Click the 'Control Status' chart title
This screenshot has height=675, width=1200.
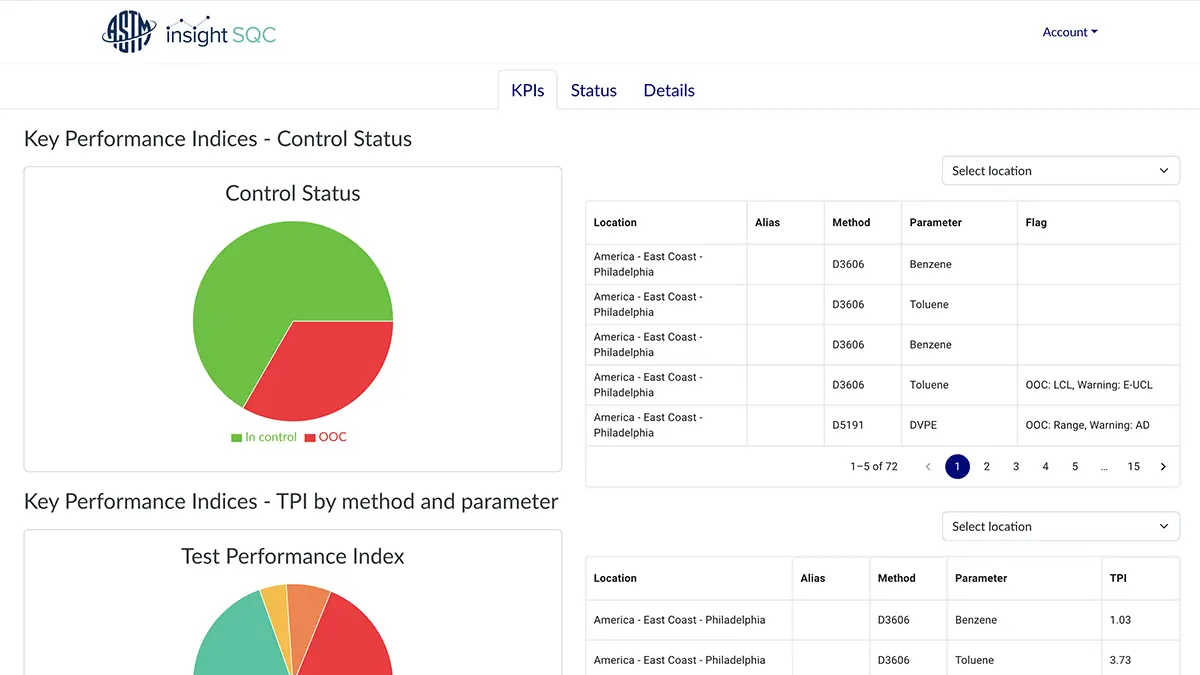293,194
